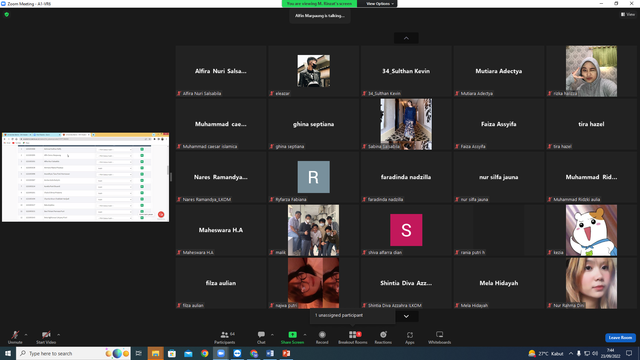Select the rania putri h tile
640x360 pixels.
[499, 230]
